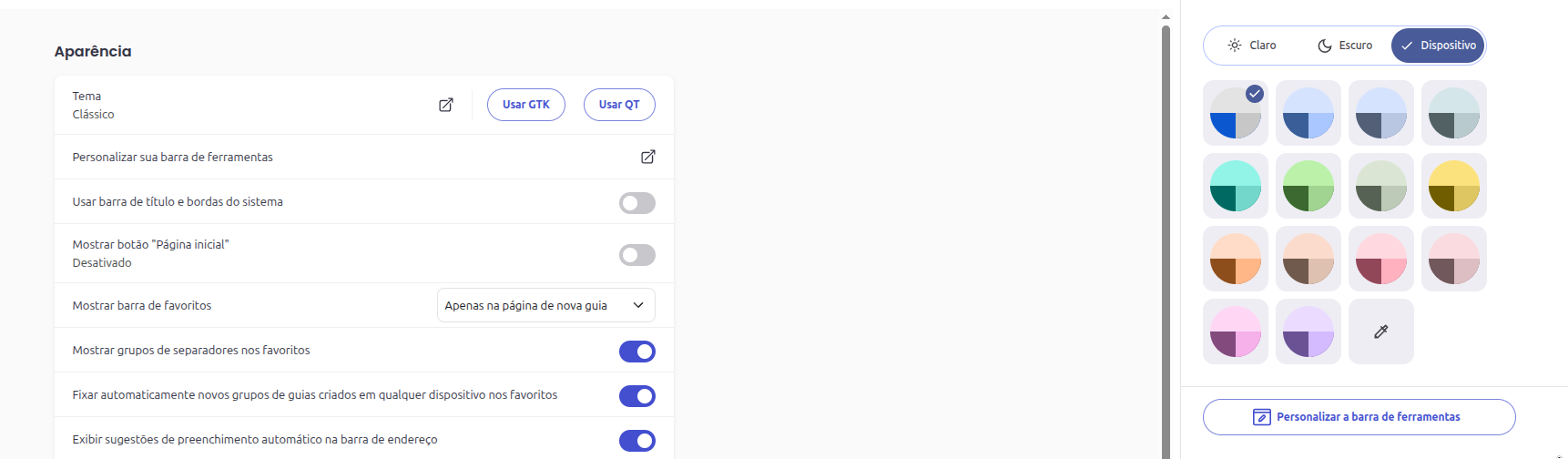Click the sun icon for Claro mode
This screenshot has height=459, width=1568.
1235,46
